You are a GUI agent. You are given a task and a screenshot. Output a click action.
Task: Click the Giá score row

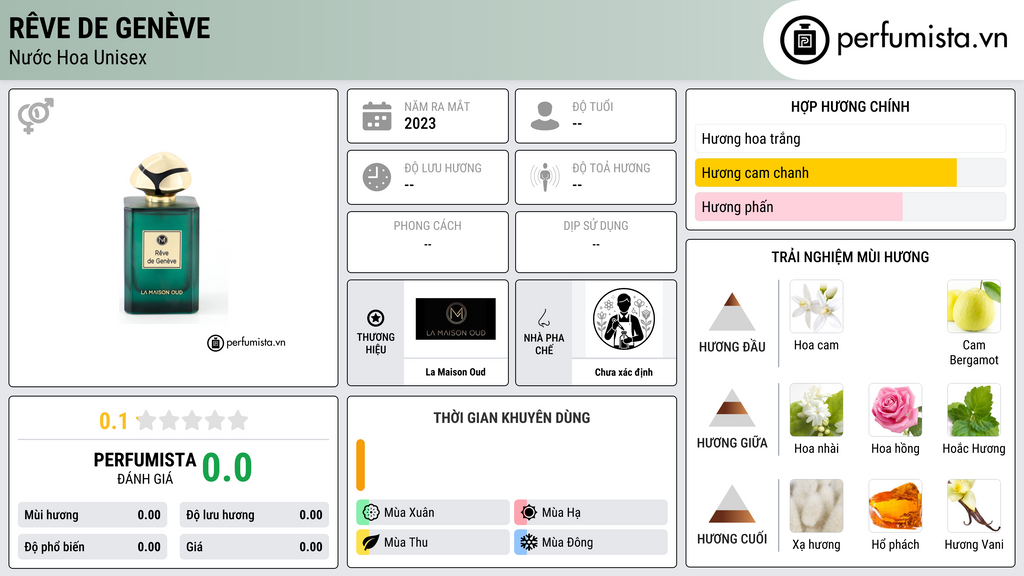tap(254, 547)
